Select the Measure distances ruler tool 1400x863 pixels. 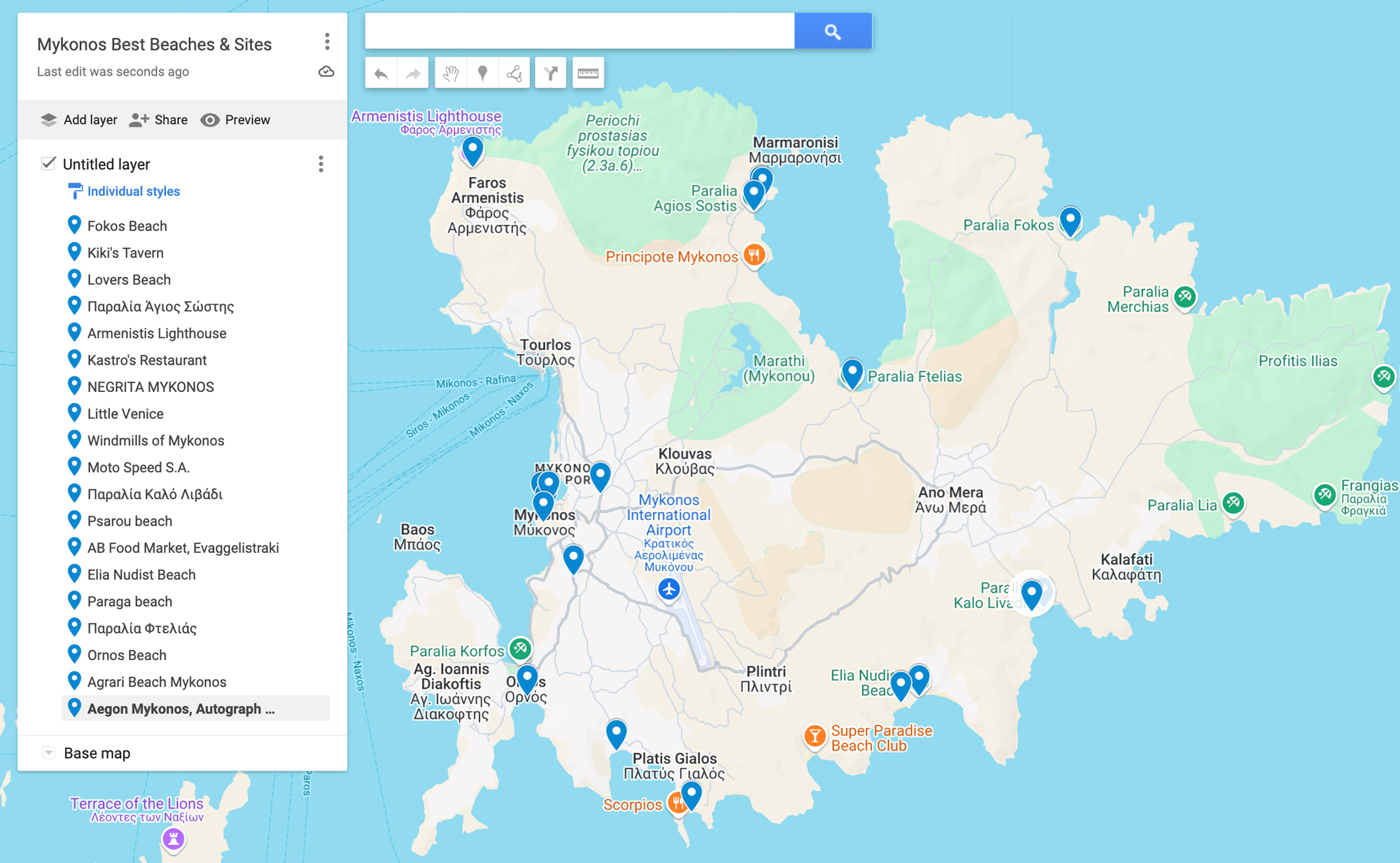(x=588, y=73)
